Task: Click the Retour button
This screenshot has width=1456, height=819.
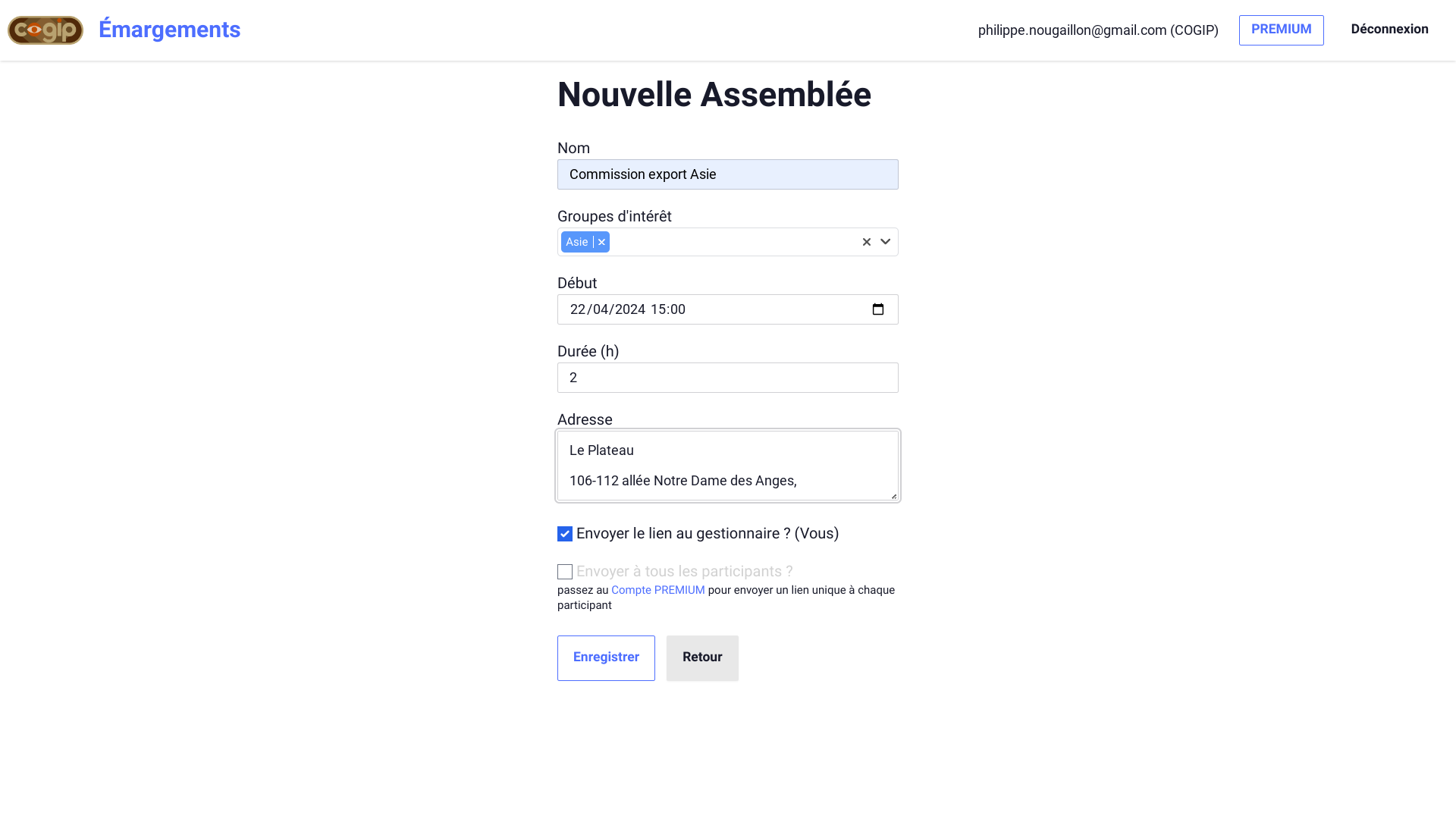Action: point(702,657)
